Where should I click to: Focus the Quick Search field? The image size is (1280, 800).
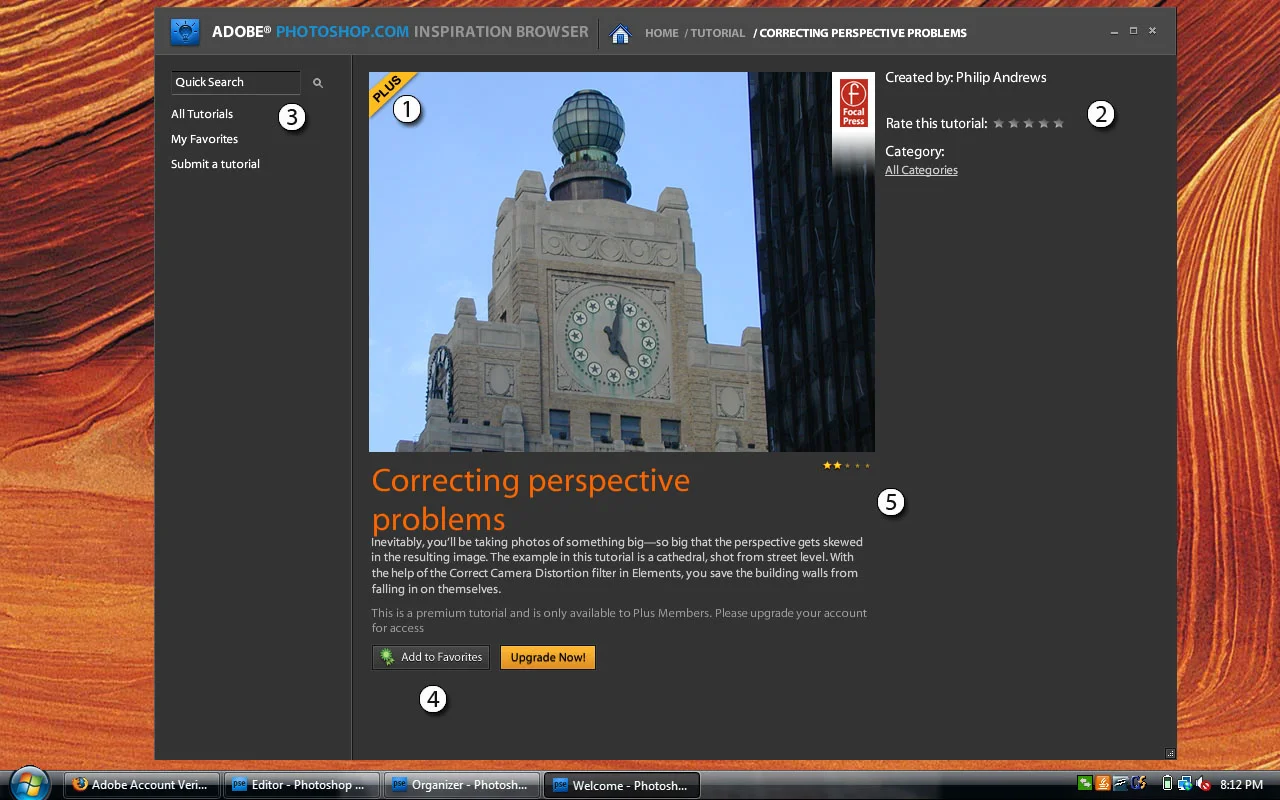236,82
